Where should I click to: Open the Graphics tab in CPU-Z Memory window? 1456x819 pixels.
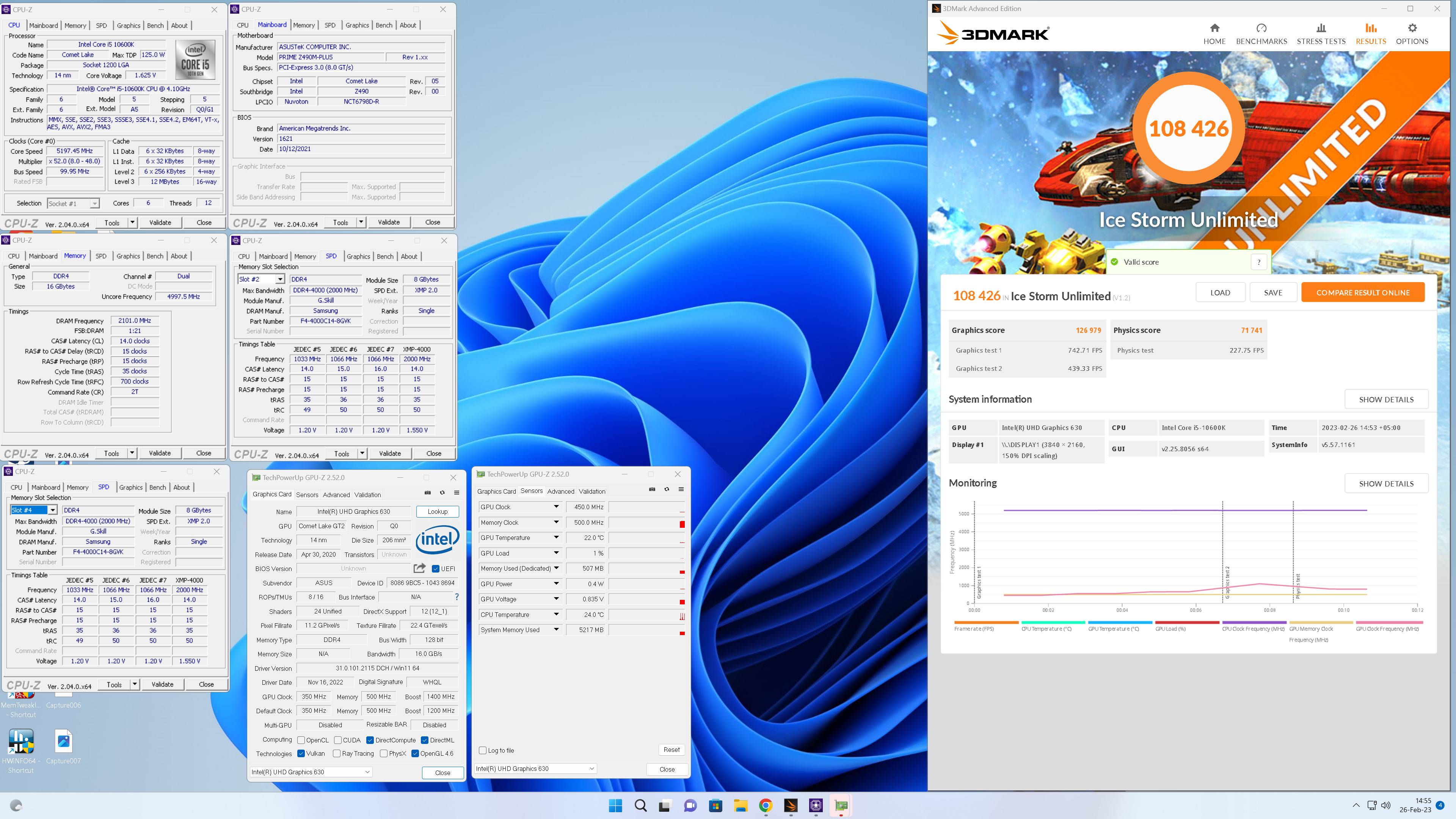(x=128, y=256)
